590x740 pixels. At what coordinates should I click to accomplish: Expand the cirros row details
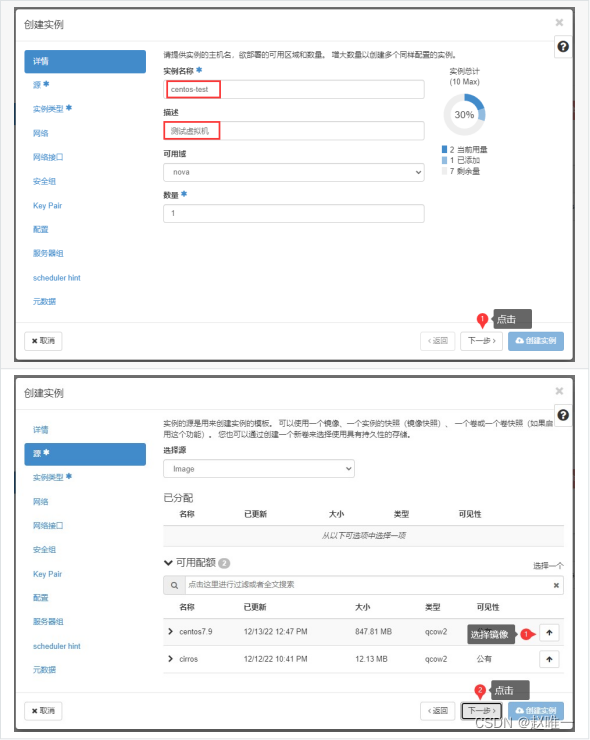point(170,659)
